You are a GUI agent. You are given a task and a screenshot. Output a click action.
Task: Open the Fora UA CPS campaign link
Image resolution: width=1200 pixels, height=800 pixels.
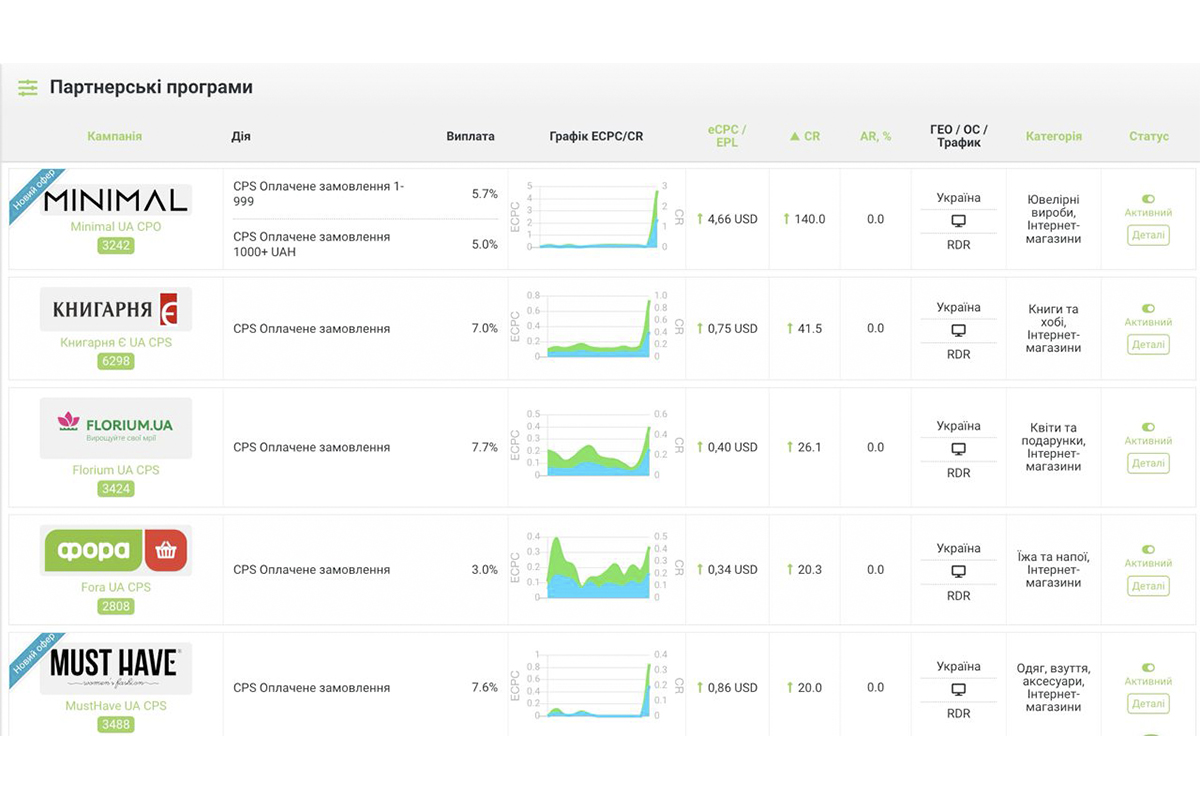tap(116, 587)
